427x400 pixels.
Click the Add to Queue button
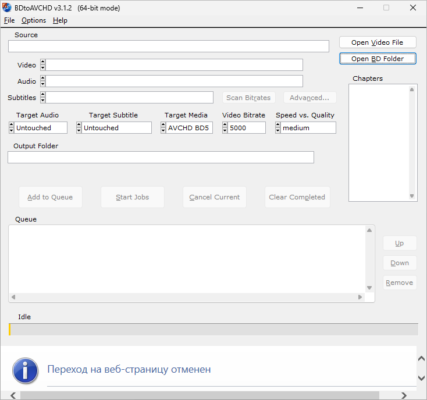click(50, 197)
